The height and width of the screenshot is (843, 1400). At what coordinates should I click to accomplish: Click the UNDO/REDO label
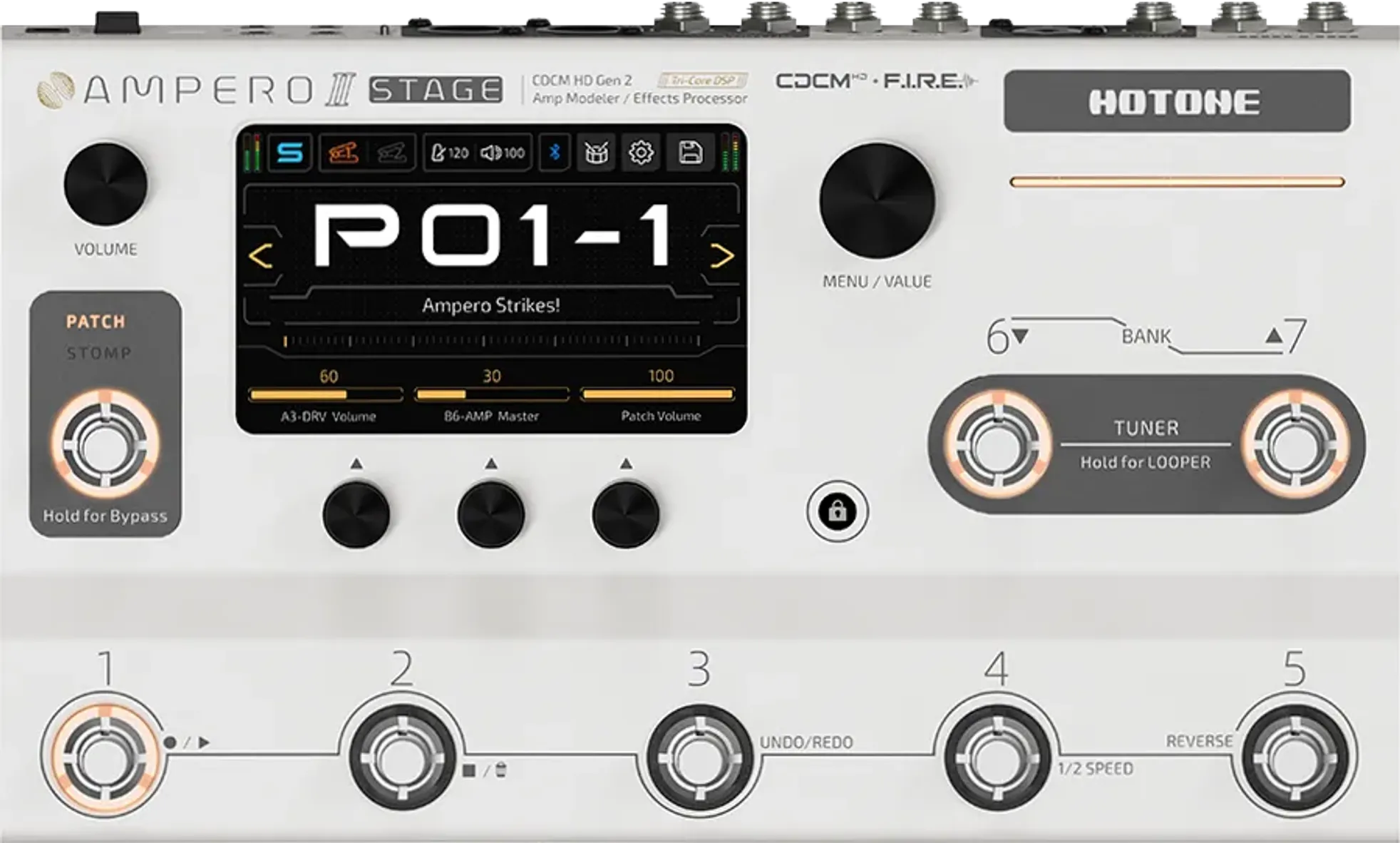[806, 742]
